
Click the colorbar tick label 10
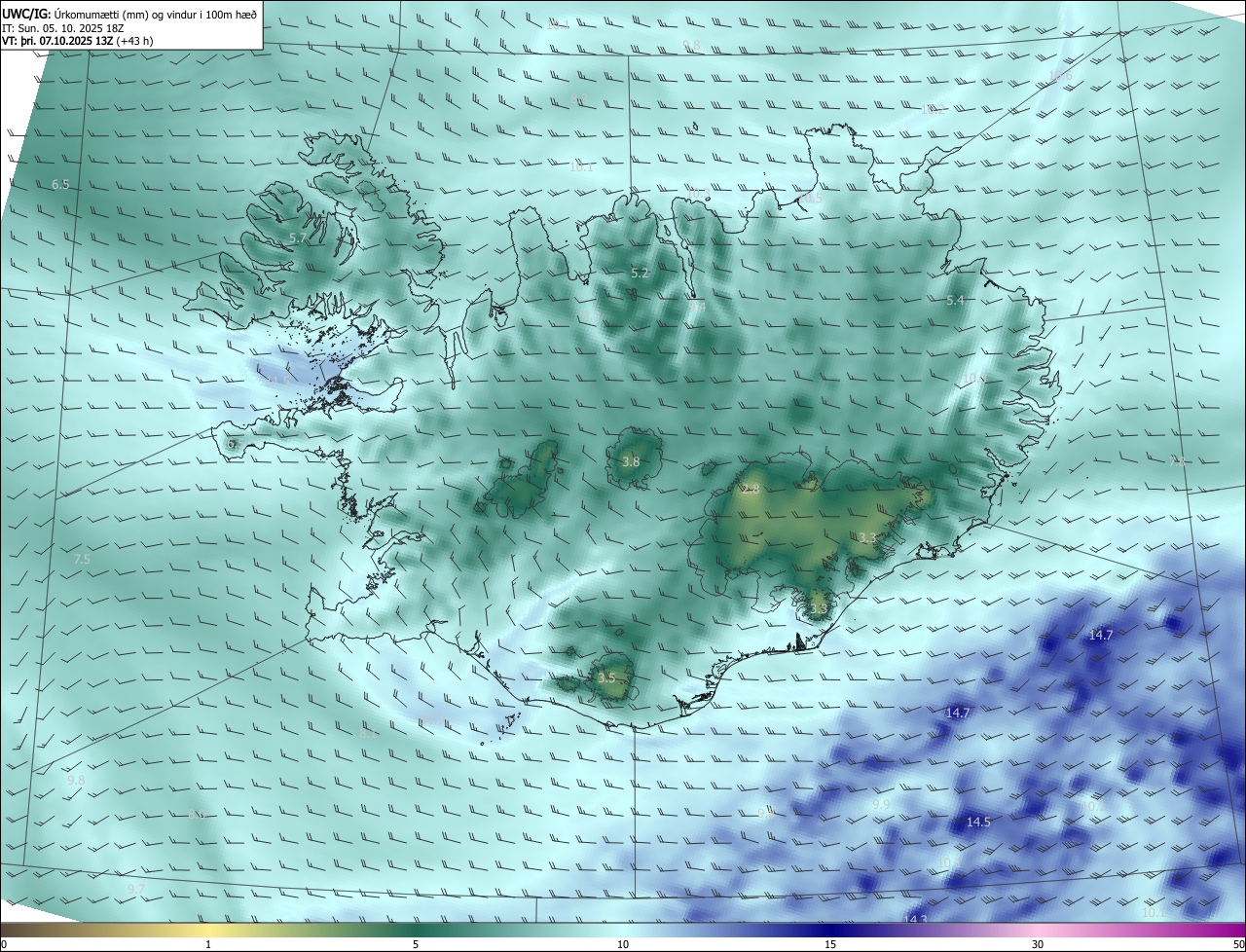pos(623,944)
